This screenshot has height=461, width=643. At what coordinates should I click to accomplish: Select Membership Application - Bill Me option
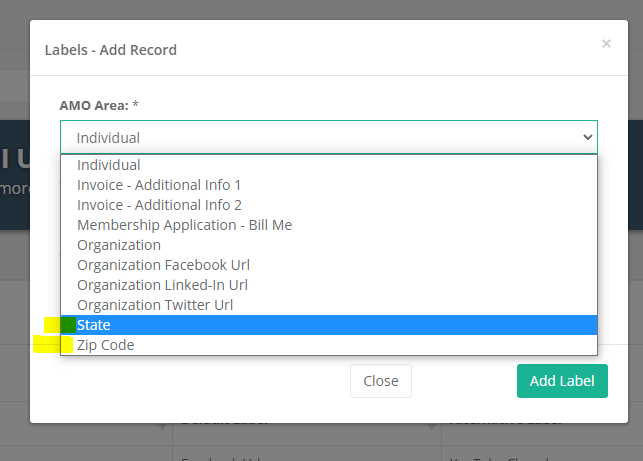(x=184, y=225)
